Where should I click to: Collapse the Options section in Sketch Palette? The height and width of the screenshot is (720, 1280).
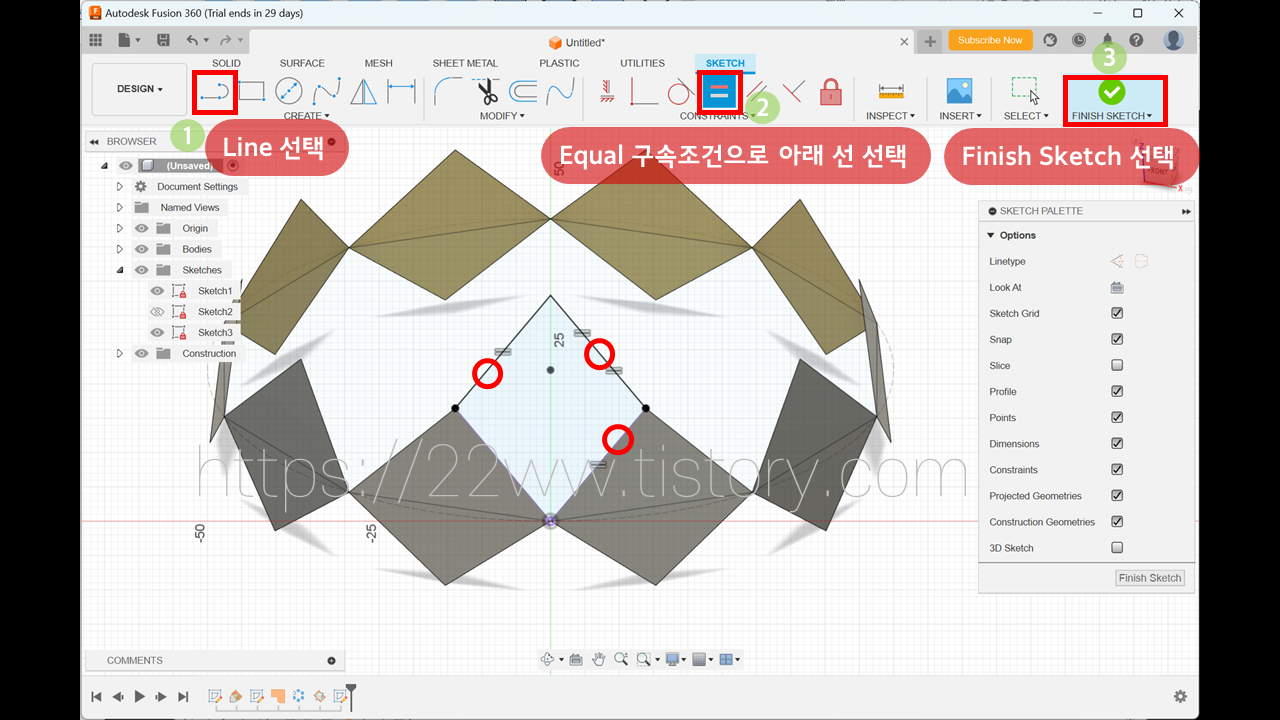tap(991, 235)
